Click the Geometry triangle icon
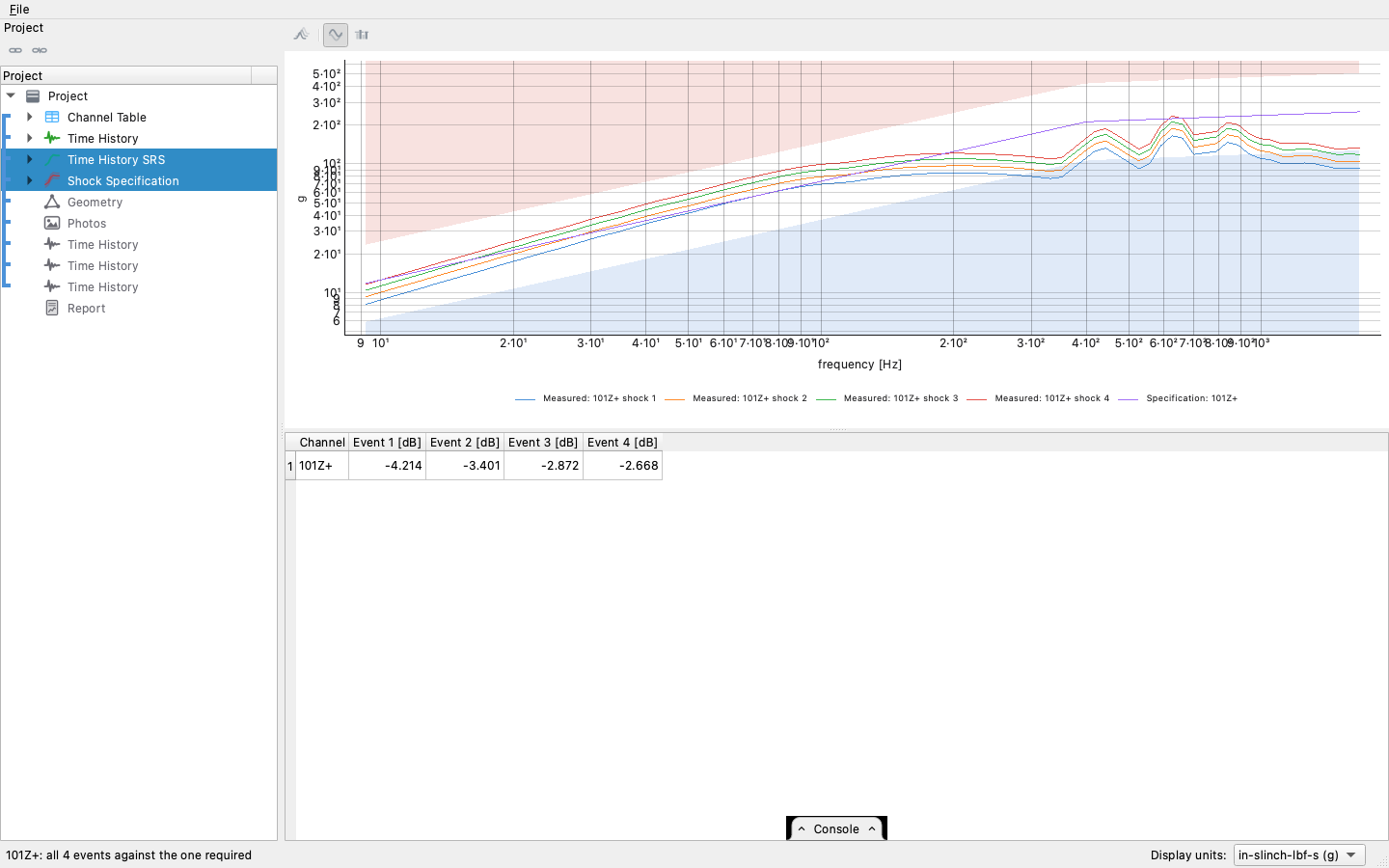 pyautogui.click(x=52, y=202)
